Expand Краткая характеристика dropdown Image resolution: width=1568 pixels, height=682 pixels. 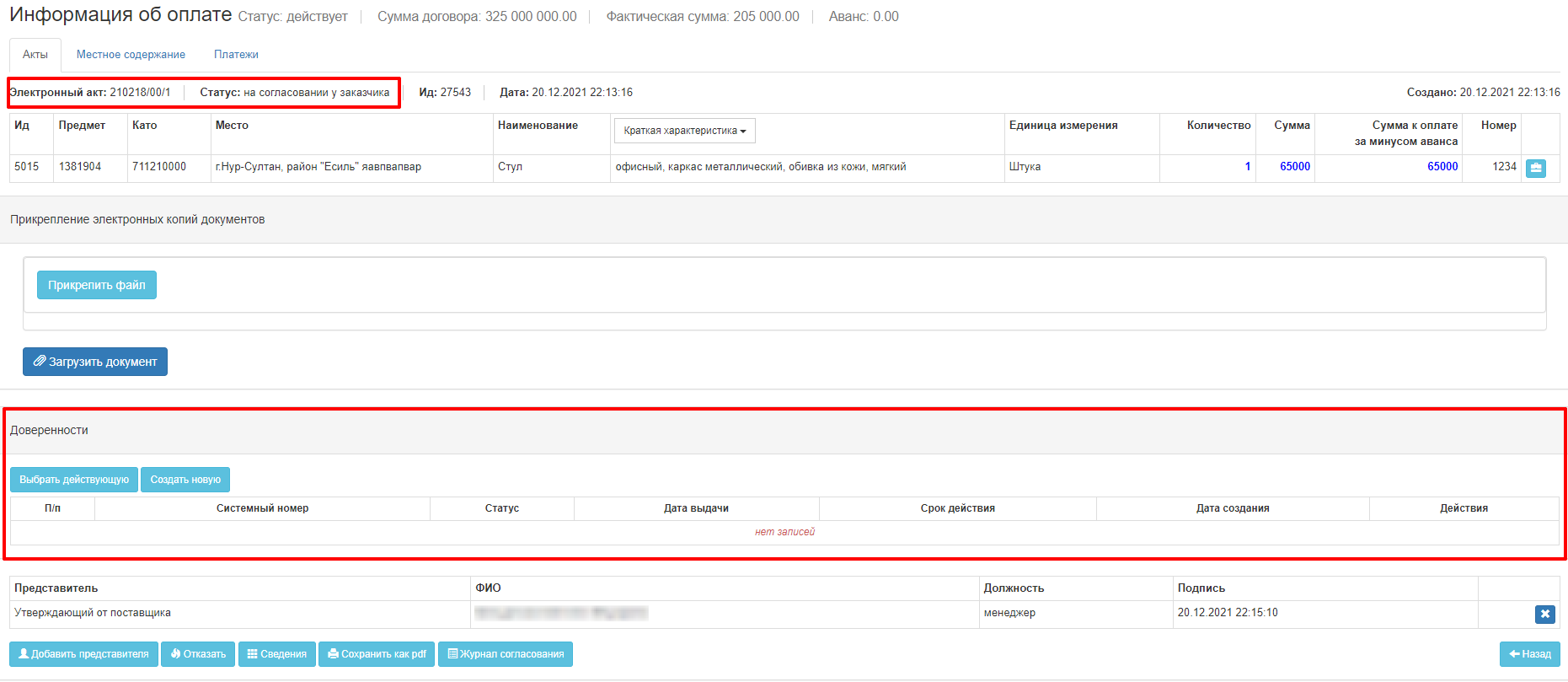coord(684,131)
